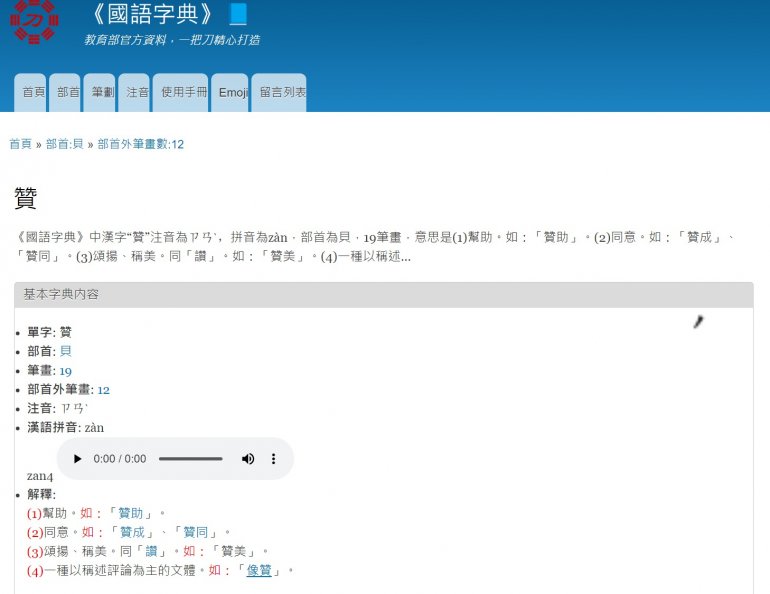
Task: Click the 贊同 example word link
Action: [x=195, y=533]
